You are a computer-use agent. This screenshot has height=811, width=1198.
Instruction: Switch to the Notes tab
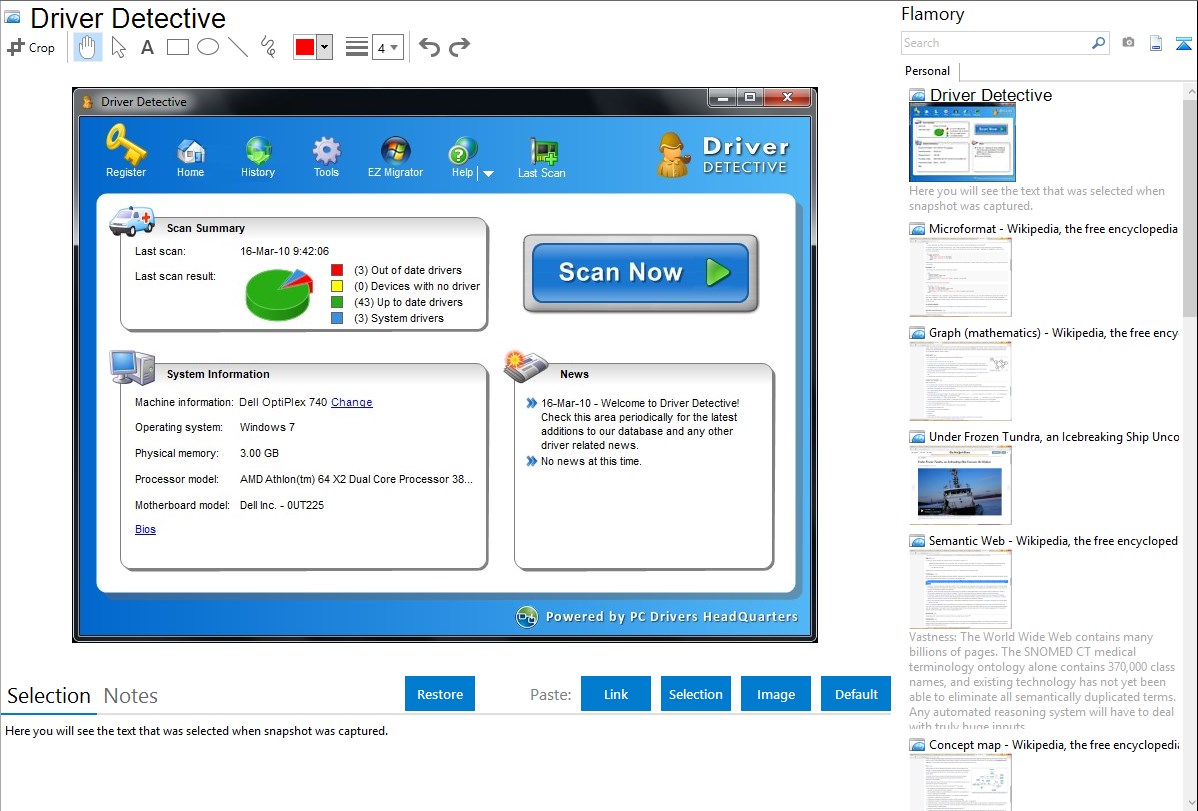coord(131,696)
